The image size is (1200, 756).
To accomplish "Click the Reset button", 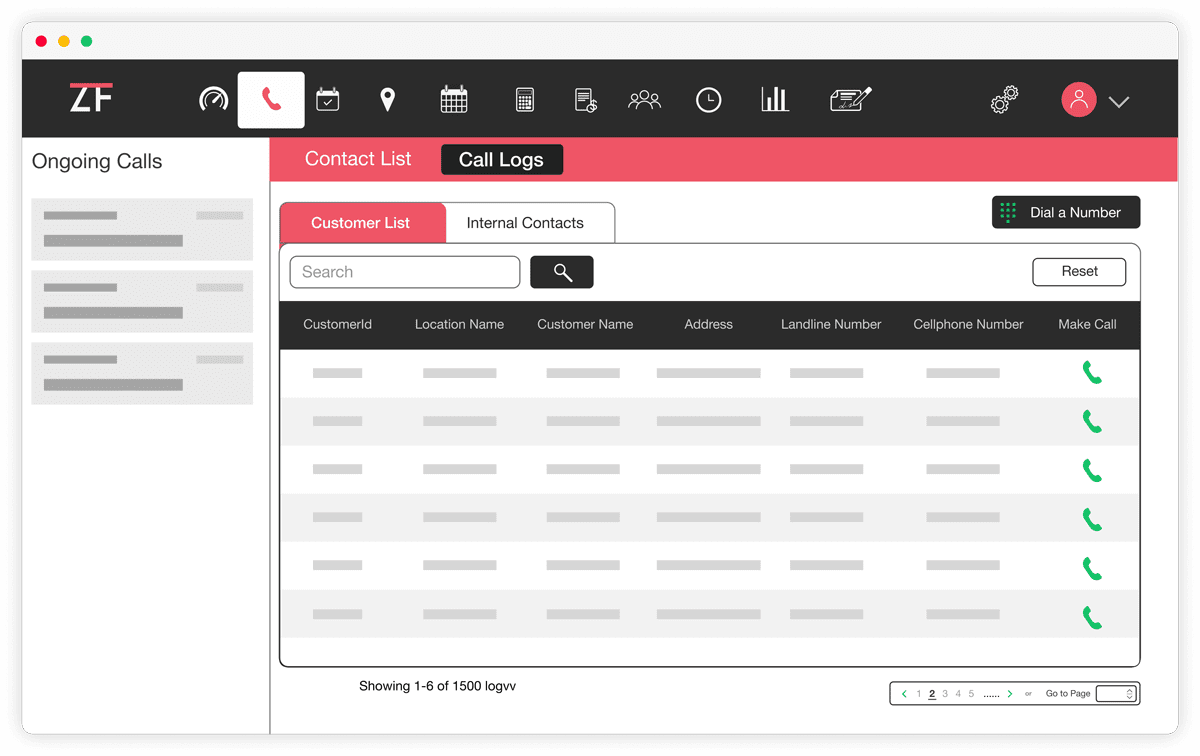I will coord(1079,271).
